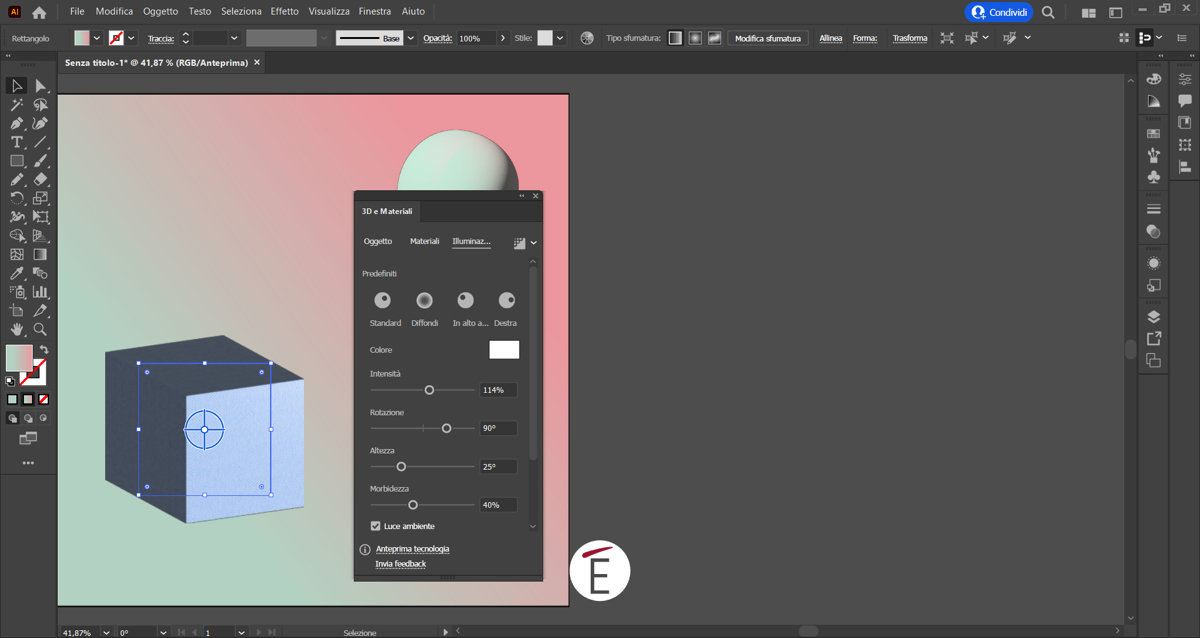Disable the Luce ambiente checkbox
This screenshot has height=638, width=1200.
pyautogui.click(x=376, y=526)
